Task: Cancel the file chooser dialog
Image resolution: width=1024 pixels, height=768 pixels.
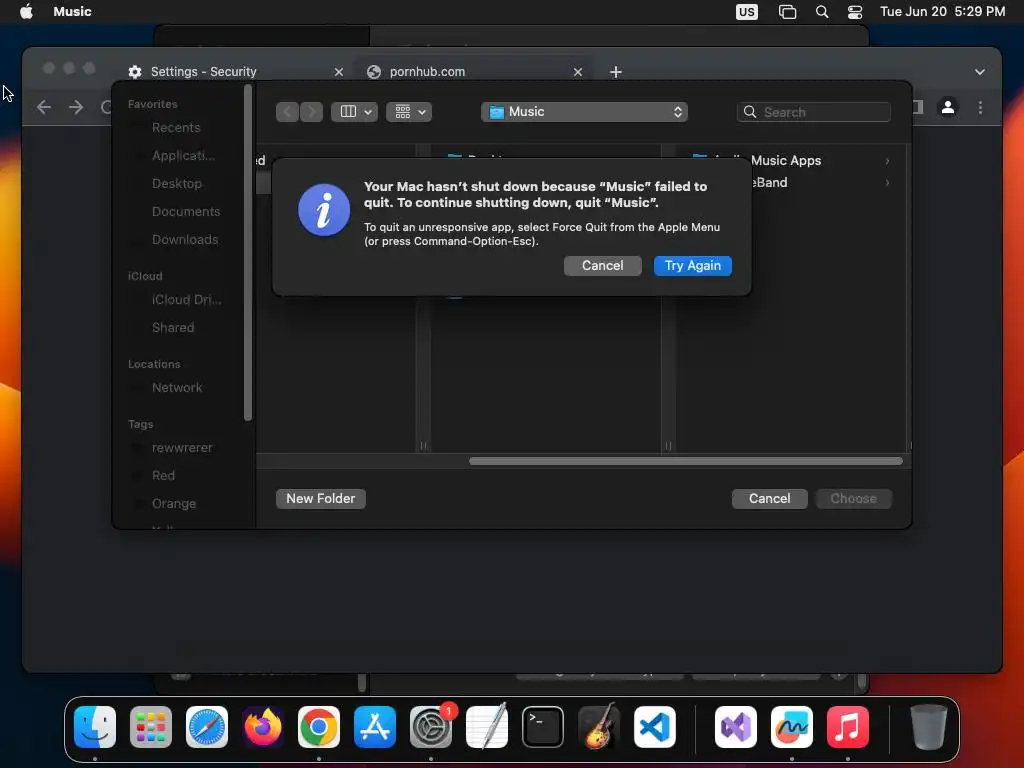Action: 769,498
